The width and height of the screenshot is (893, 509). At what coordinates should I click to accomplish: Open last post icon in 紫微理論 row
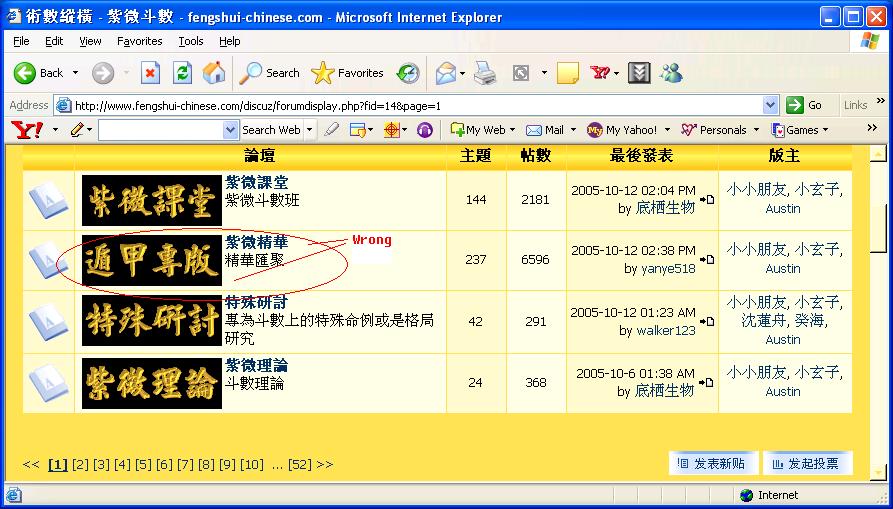click(x=707, y=382)
